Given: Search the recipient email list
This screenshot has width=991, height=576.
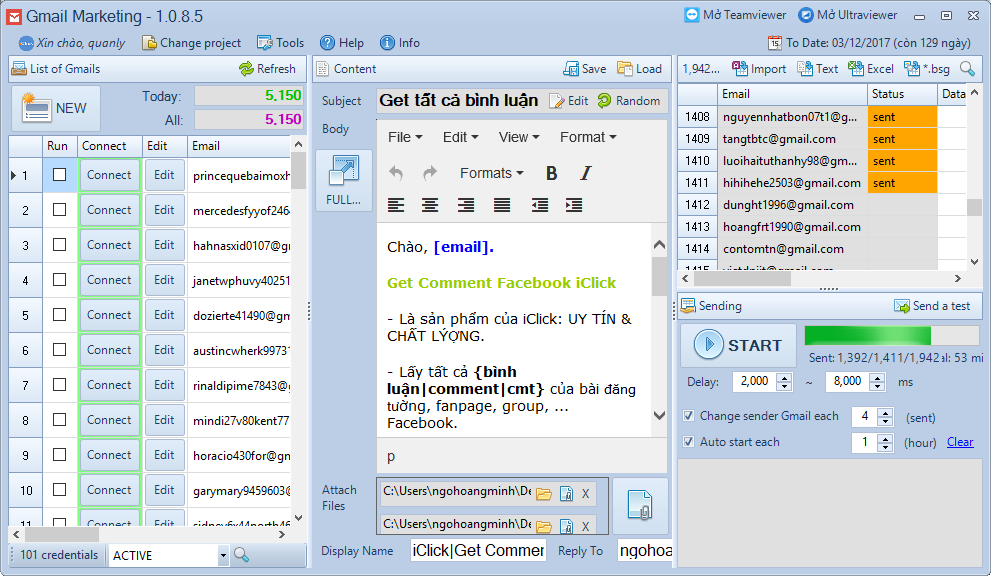Looking at the screenshot, I should pos(968,68).
